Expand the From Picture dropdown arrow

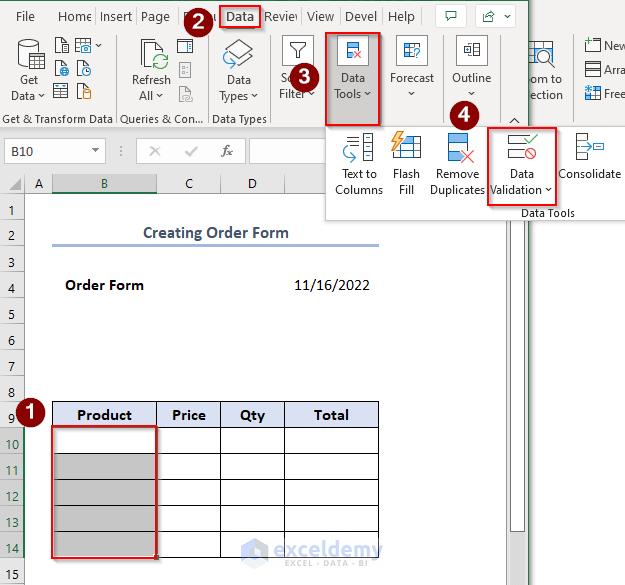point(98,45)
